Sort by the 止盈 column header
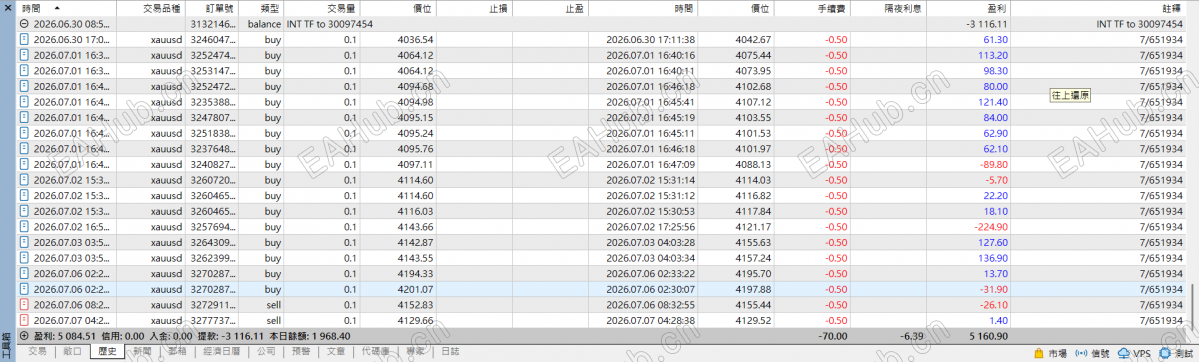This screenshot has width=1199, height=362. (551, 8)
